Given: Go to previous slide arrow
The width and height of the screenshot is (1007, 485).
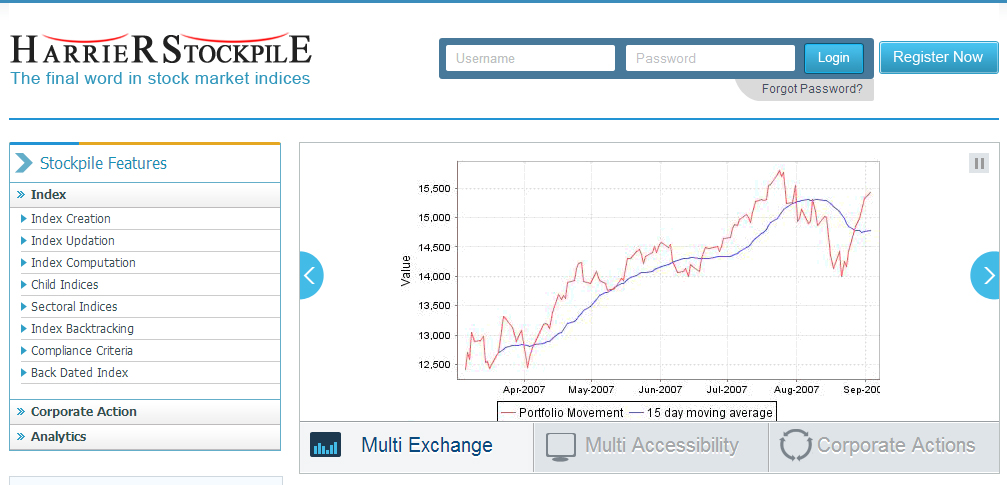Looking at the screenshot, I should (311, 276).
